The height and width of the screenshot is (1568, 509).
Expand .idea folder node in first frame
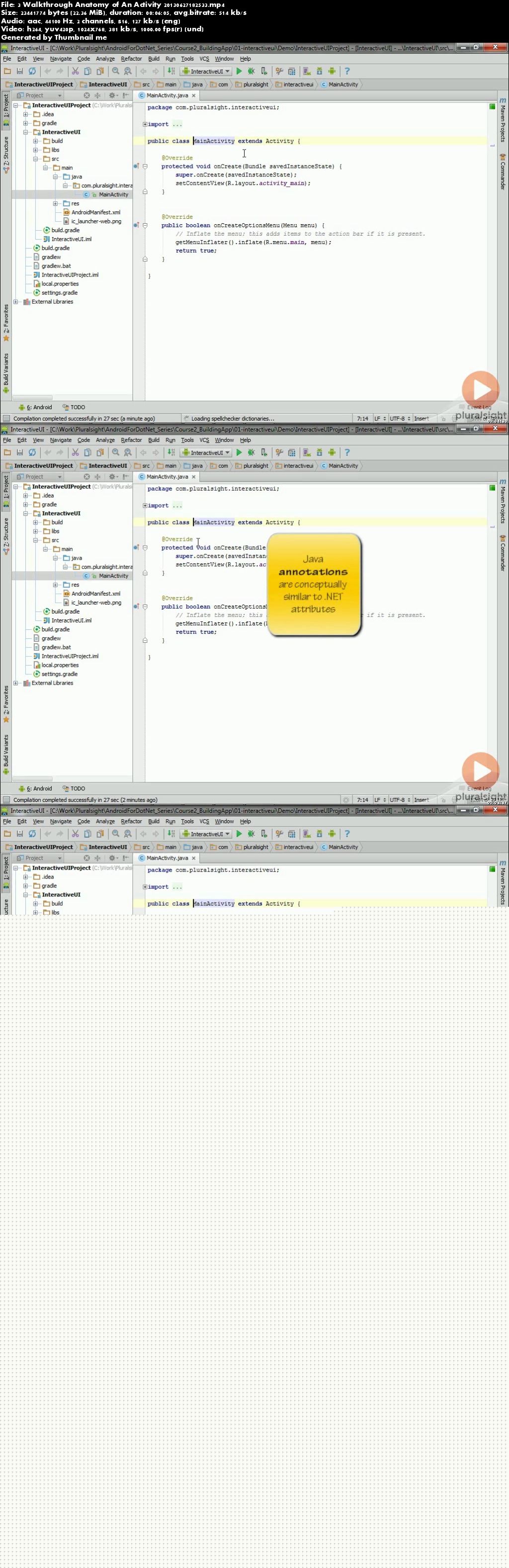25,114
